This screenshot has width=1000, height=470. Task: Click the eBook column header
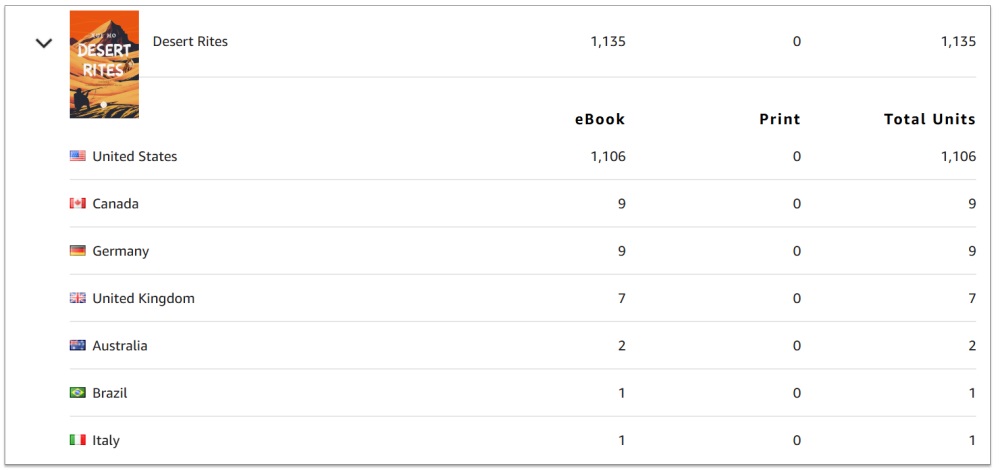(600, 119)
